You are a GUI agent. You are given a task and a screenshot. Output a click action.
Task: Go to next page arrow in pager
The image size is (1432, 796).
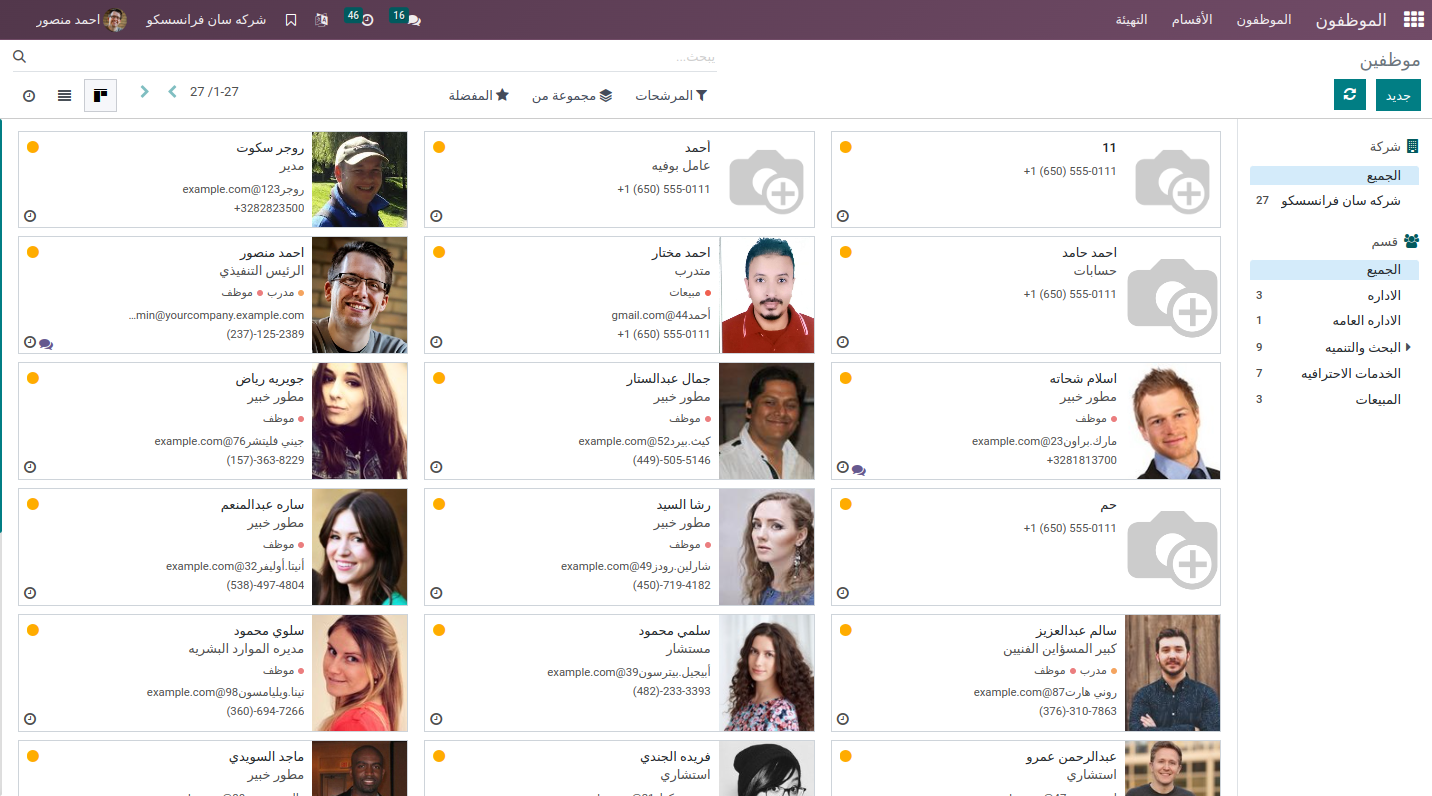(x=144, y=92)
